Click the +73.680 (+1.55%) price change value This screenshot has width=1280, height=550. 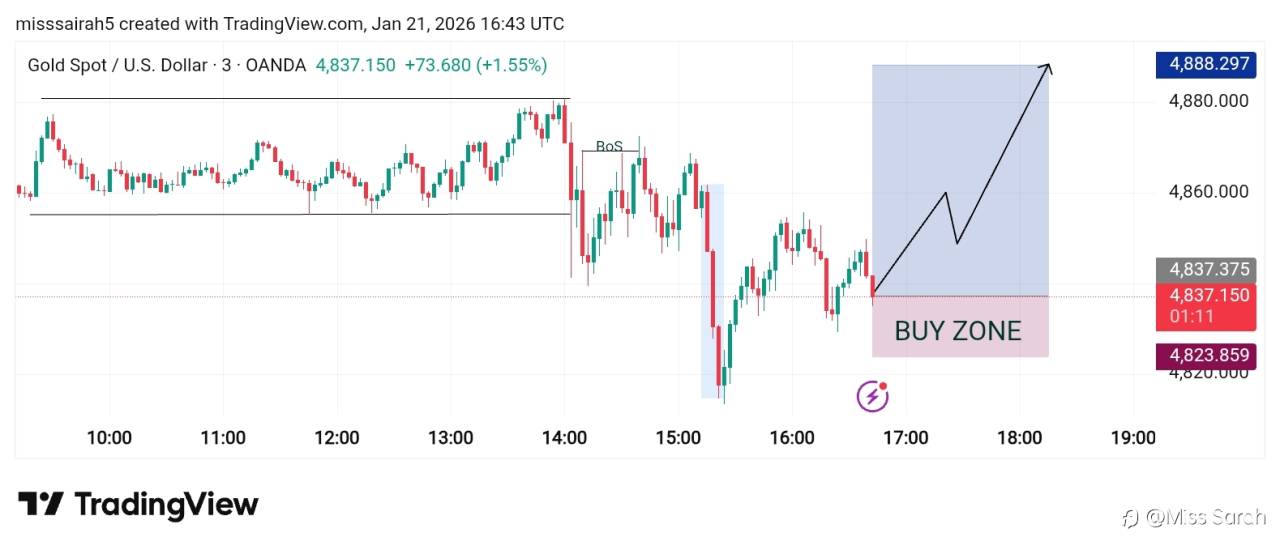pyautogui.click(x=475, y=65)
